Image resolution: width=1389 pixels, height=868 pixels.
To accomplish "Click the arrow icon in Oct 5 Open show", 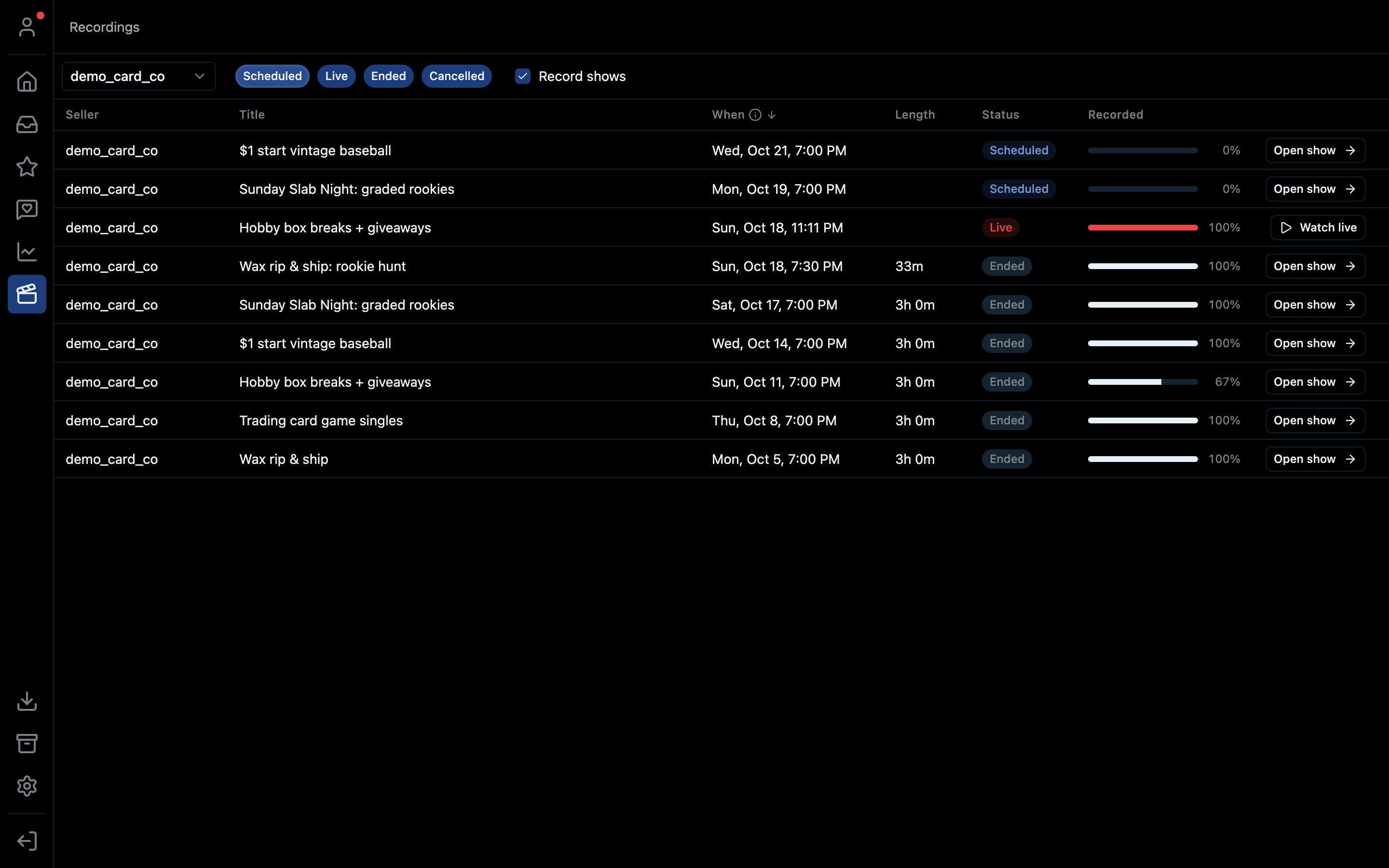I will click(1350, 459).
